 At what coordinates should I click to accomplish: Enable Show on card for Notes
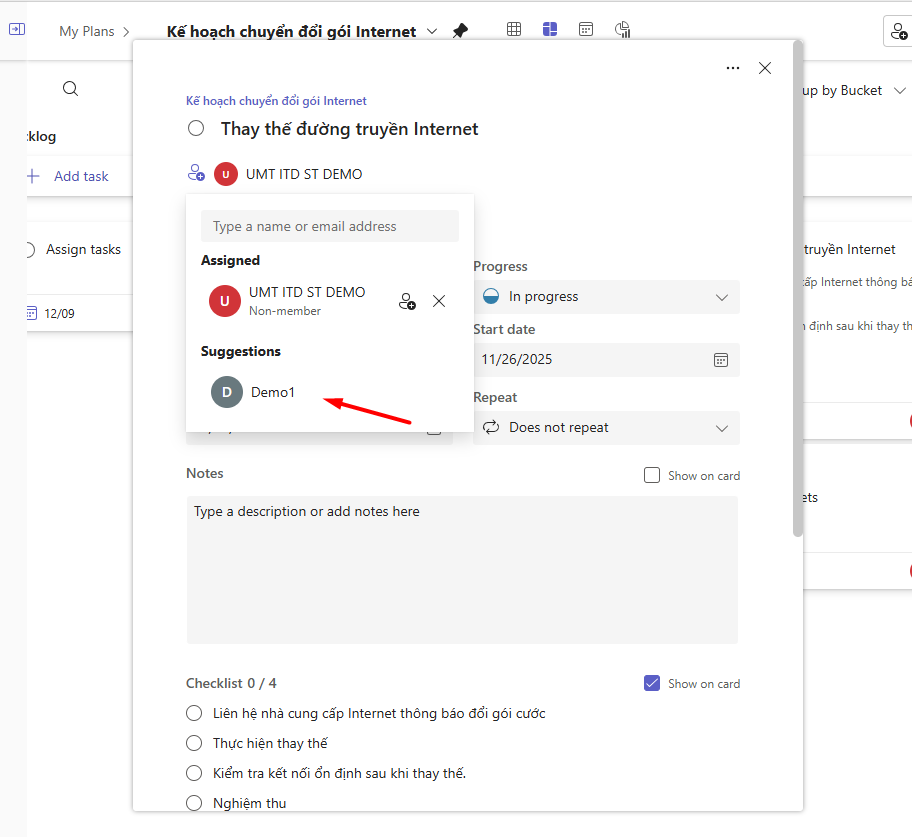[x=652, y=475]
